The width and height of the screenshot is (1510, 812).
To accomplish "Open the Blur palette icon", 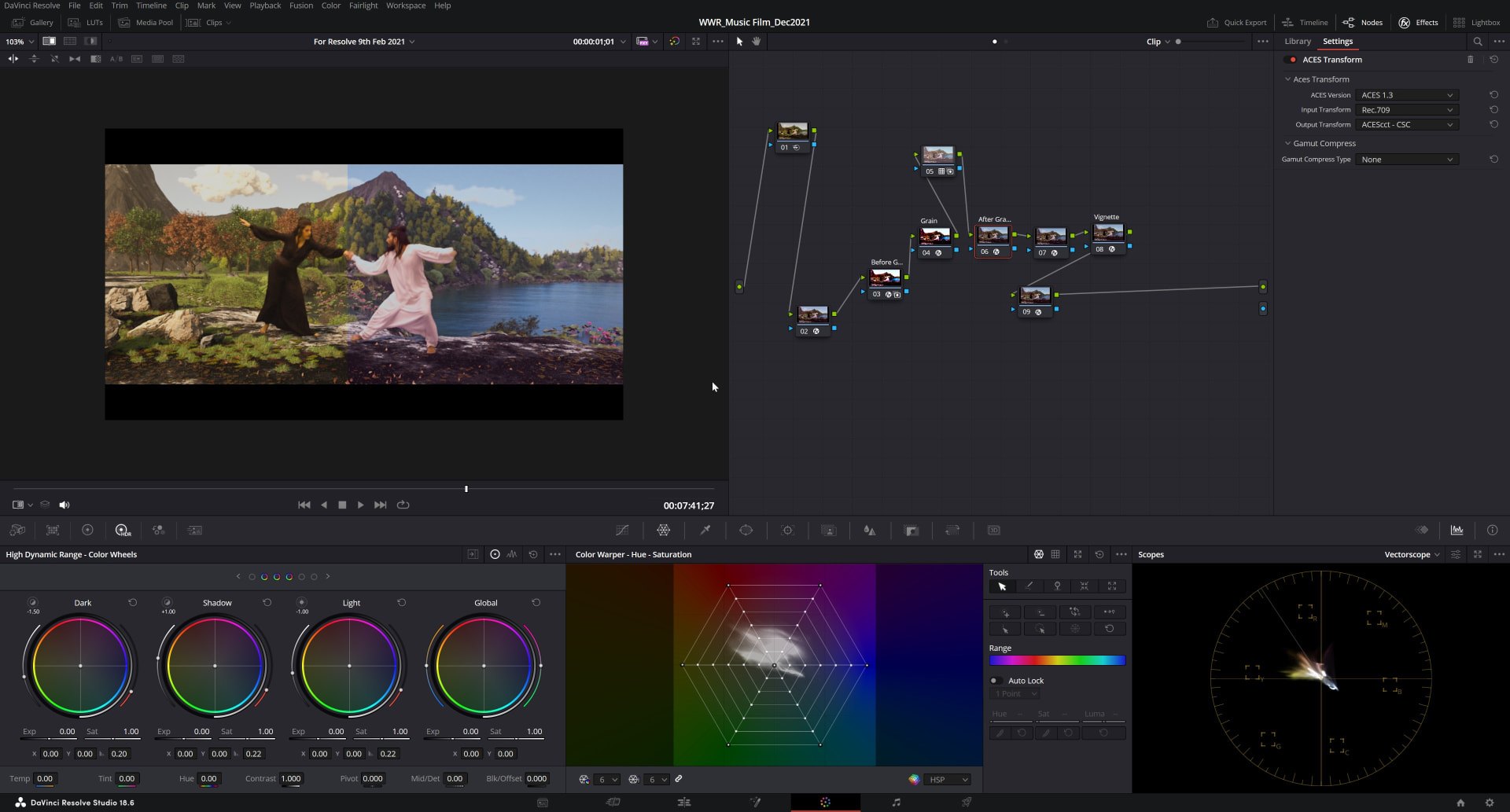I will point(870,531).
